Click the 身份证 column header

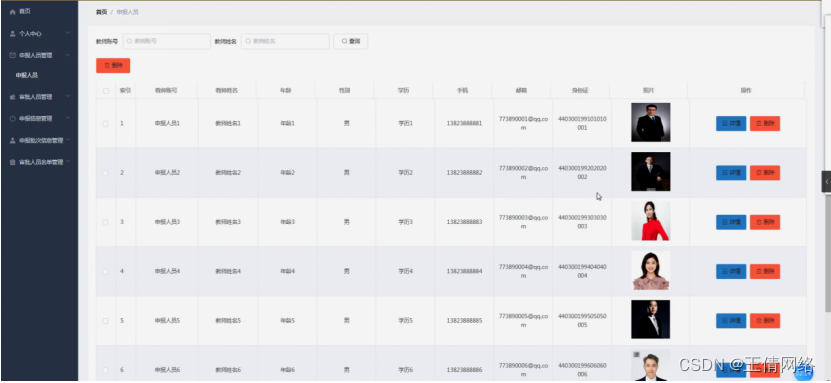pos(580,91)
